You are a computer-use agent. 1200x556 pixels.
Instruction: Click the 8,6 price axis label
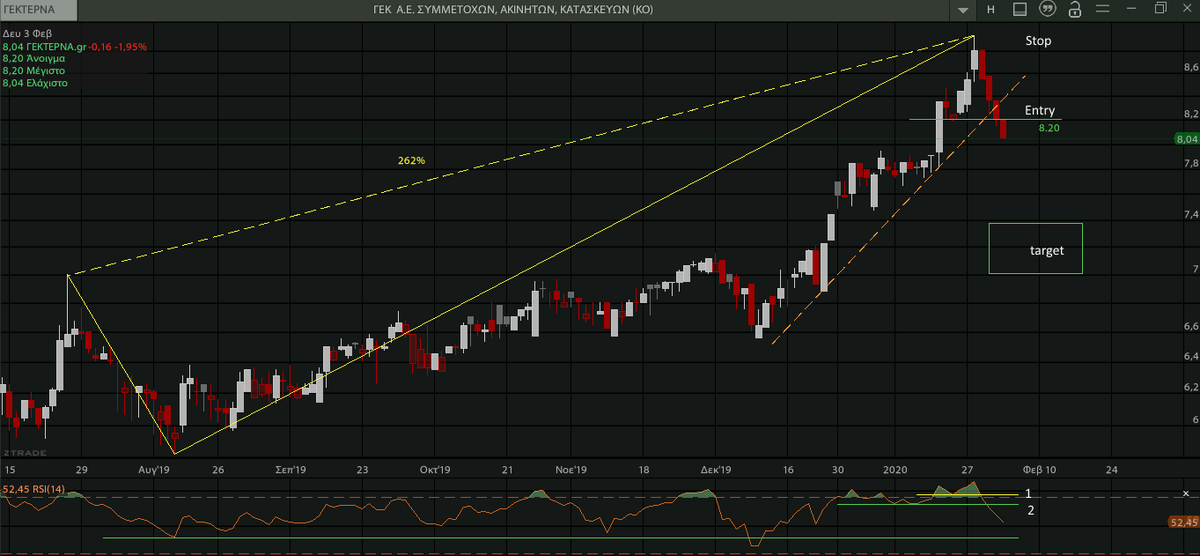tap(1189, 66)
